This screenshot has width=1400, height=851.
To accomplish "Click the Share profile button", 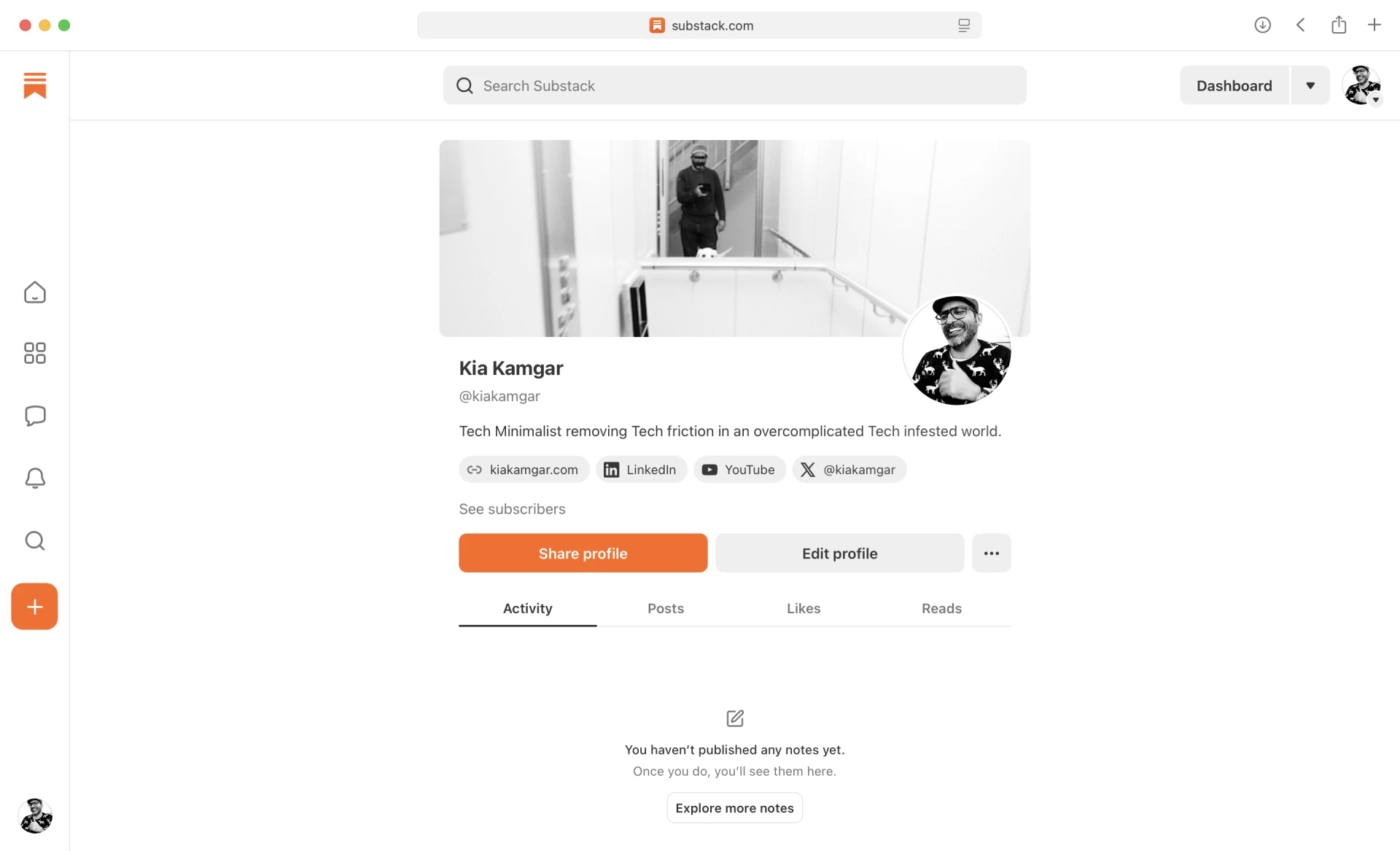I will (583, 553).
